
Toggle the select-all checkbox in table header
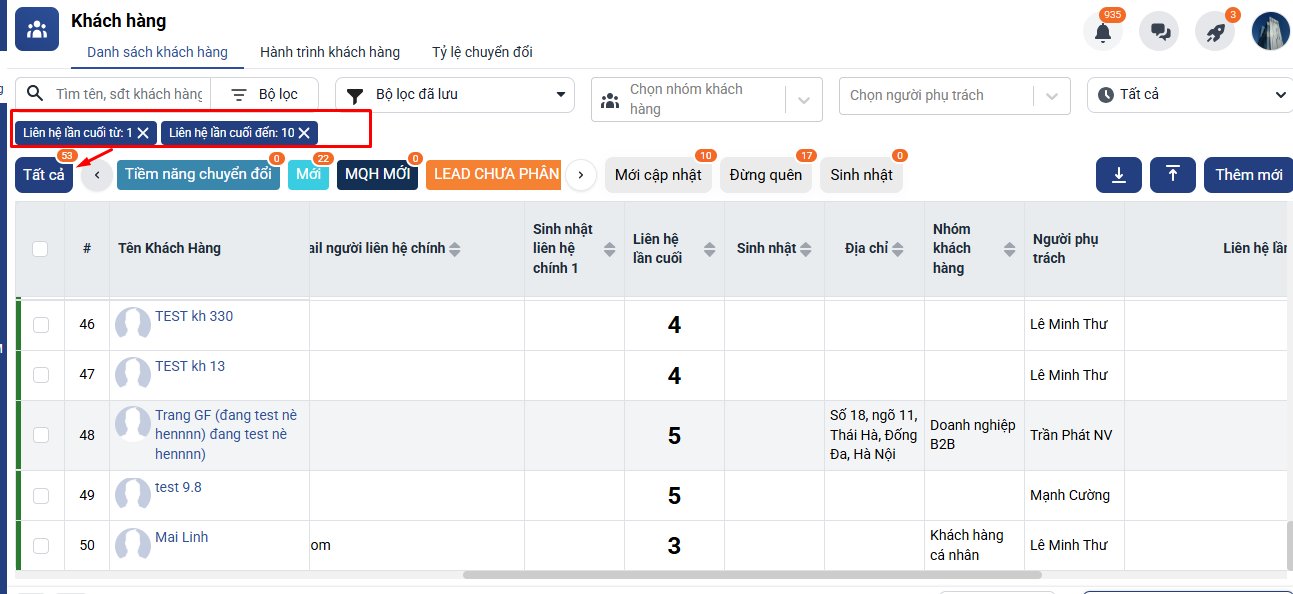click(x=40, y=249)
